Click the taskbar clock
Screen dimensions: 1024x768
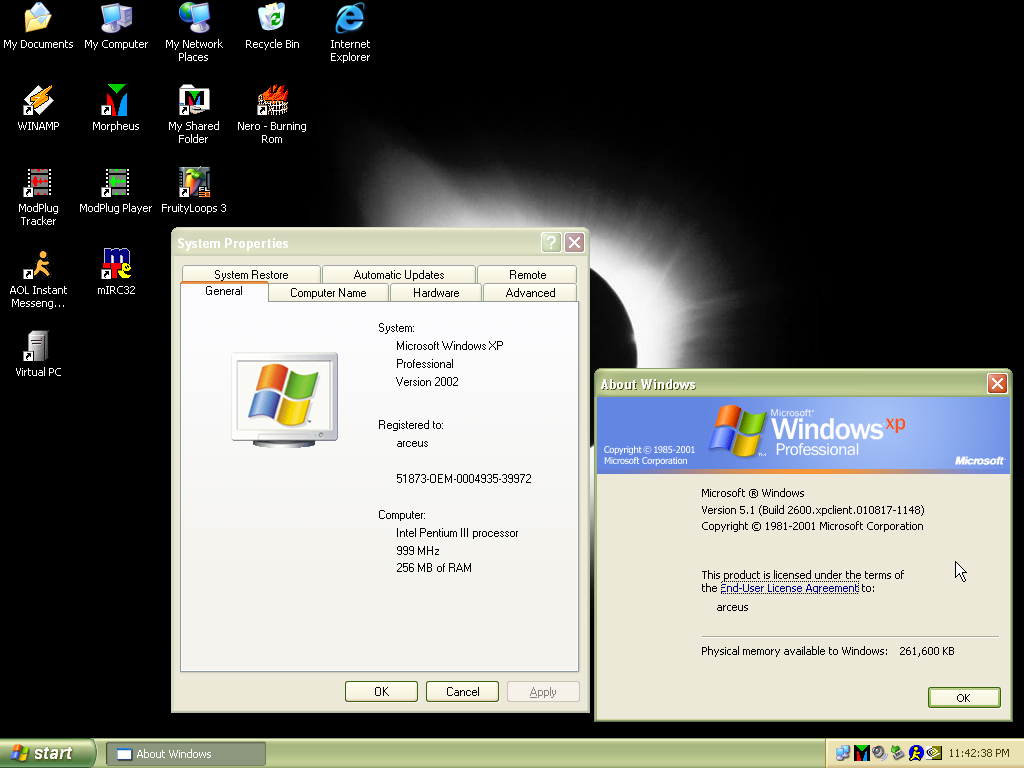(x=979, y=753)
